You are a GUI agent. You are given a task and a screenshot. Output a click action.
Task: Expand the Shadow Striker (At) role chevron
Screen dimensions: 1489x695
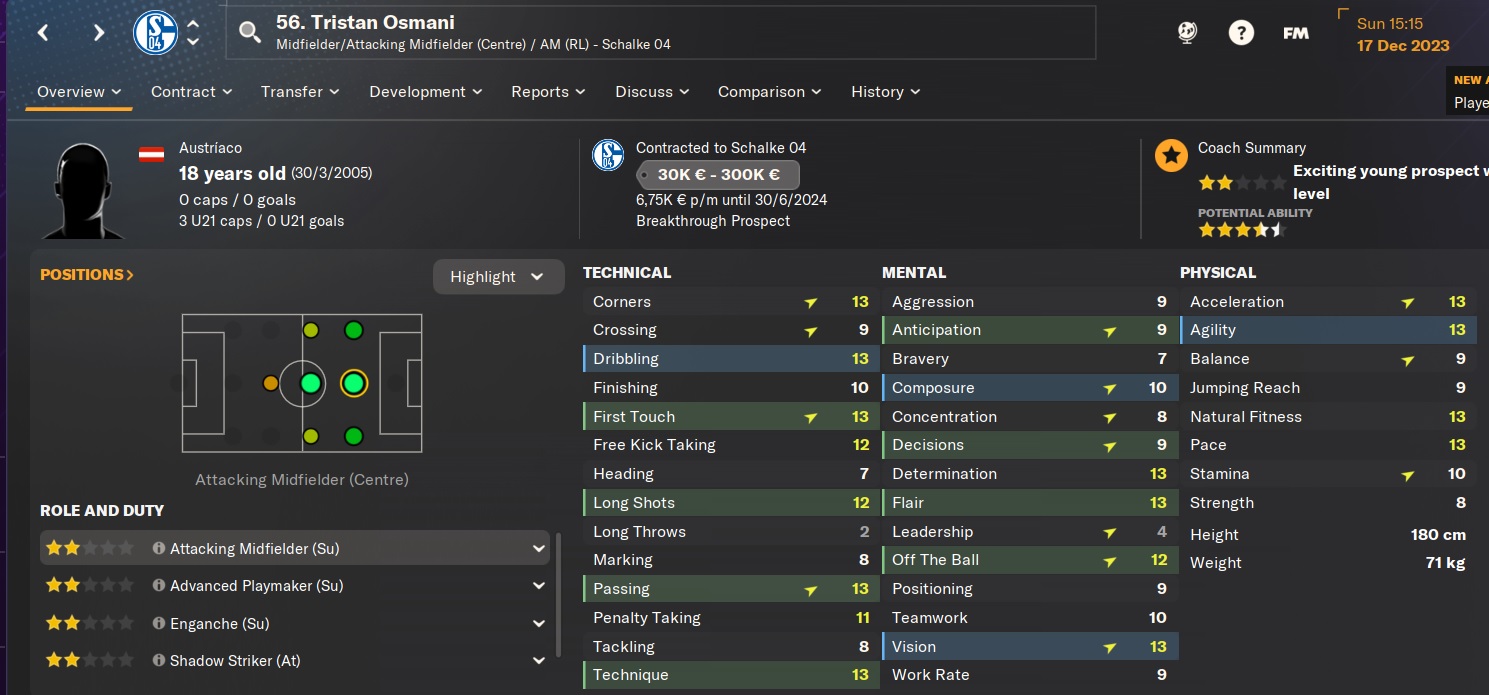coord(539,661)
